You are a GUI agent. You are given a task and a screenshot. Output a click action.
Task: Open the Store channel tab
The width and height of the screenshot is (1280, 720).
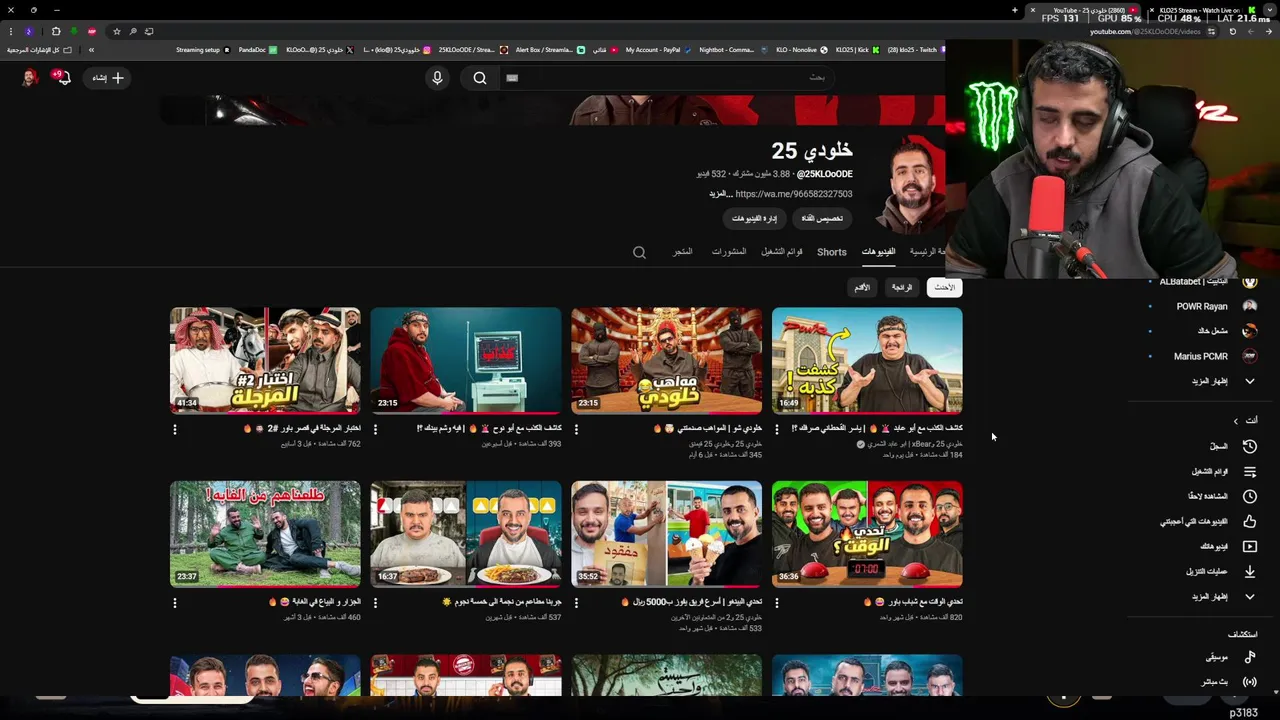tap(683, 252)
